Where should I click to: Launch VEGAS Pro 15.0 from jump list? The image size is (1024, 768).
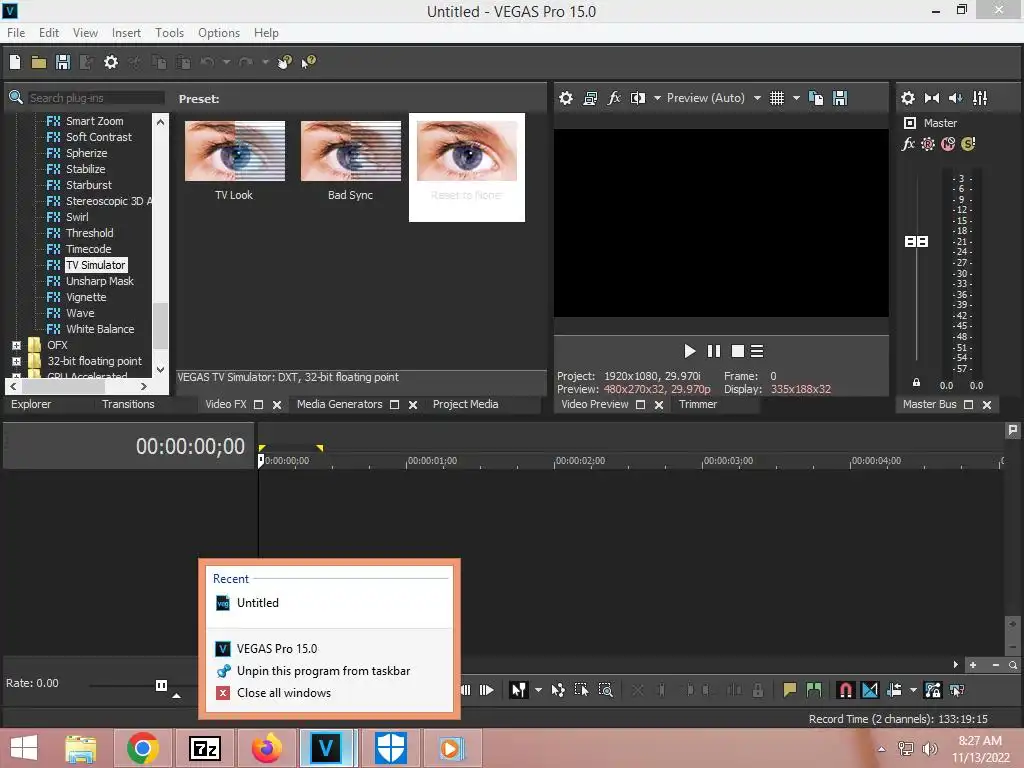277,648
